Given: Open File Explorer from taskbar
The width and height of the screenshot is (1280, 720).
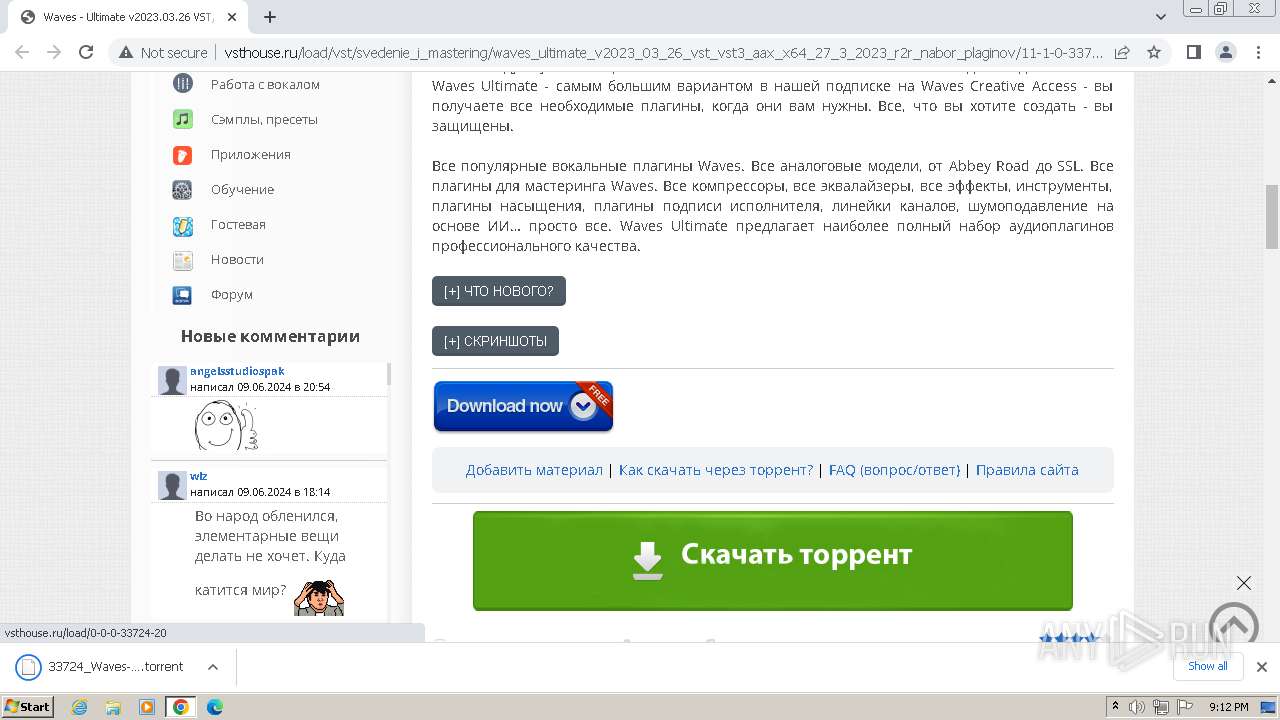Looking at the screenshot, I should (113, 707).
